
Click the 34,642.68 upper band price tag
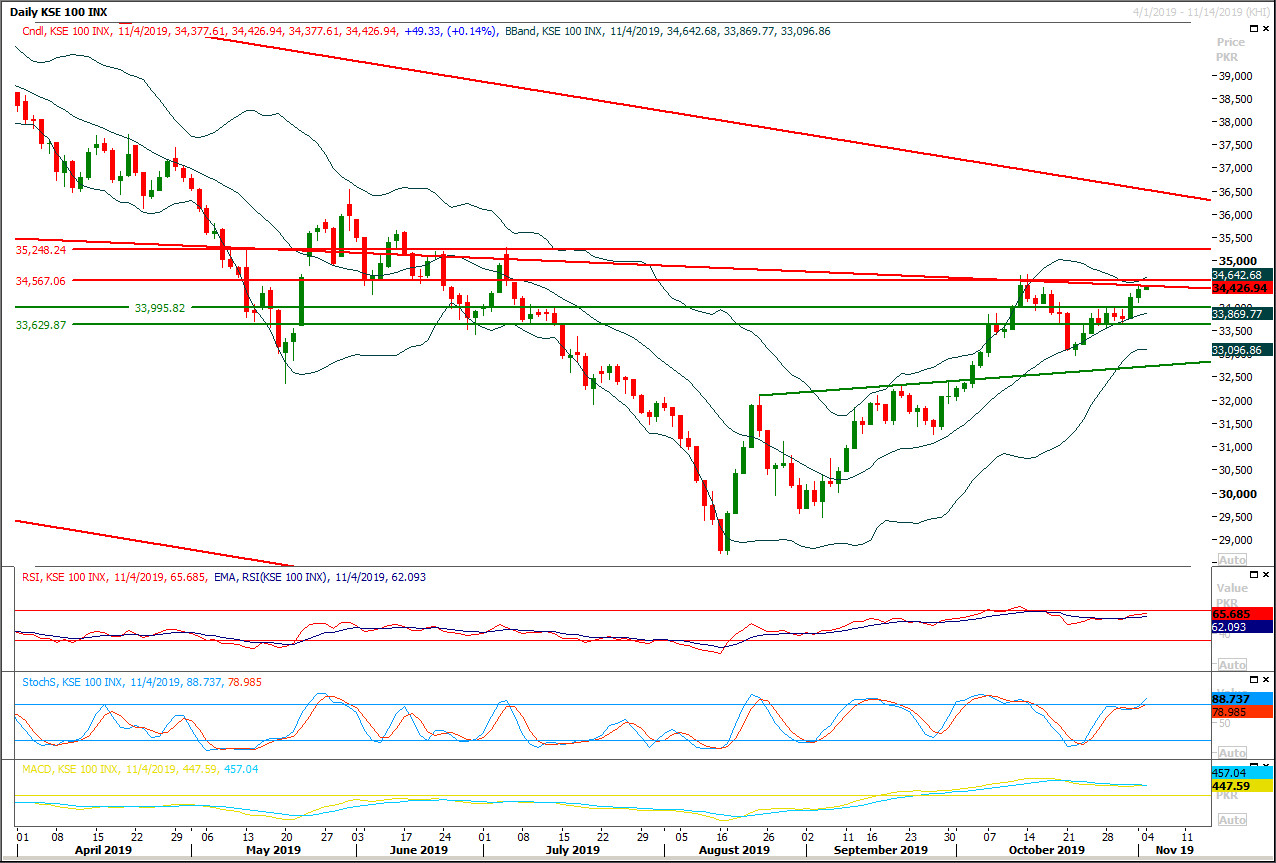(x=1242, y=274)
